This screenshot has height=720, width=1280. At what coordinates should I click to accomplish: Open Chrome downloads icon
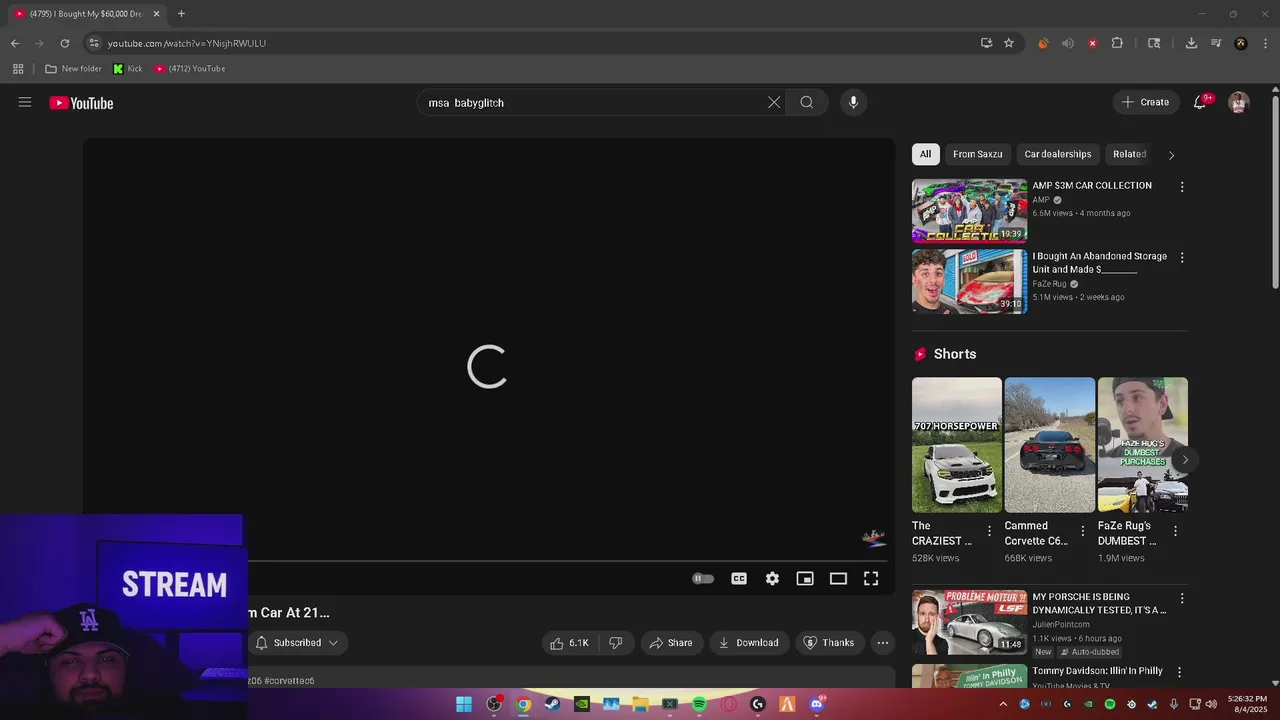coord(1191,43)
